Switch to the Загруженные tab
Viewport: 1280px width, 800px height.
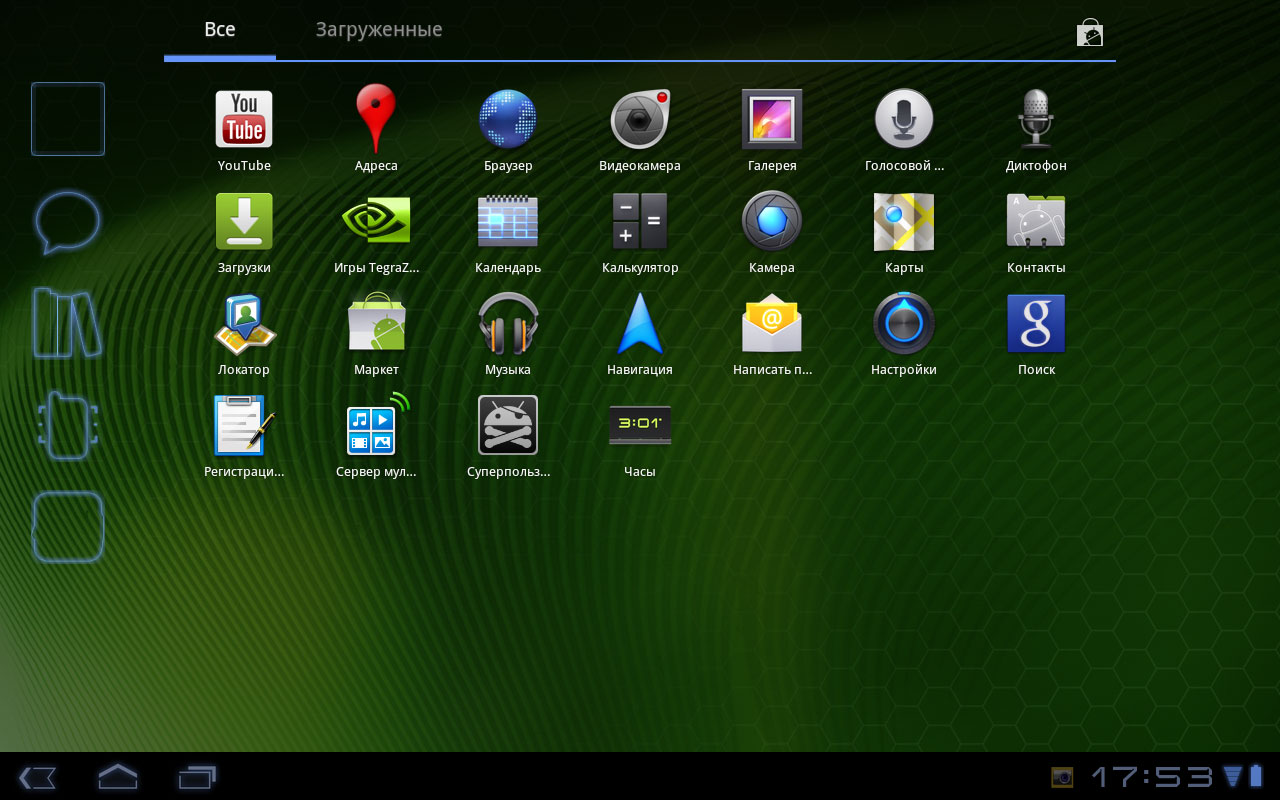coord(379,30)
